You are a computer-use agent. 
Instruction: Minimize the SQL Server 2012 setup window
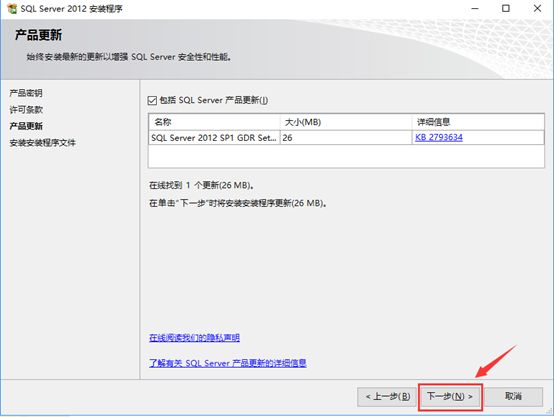pos(475,8)
